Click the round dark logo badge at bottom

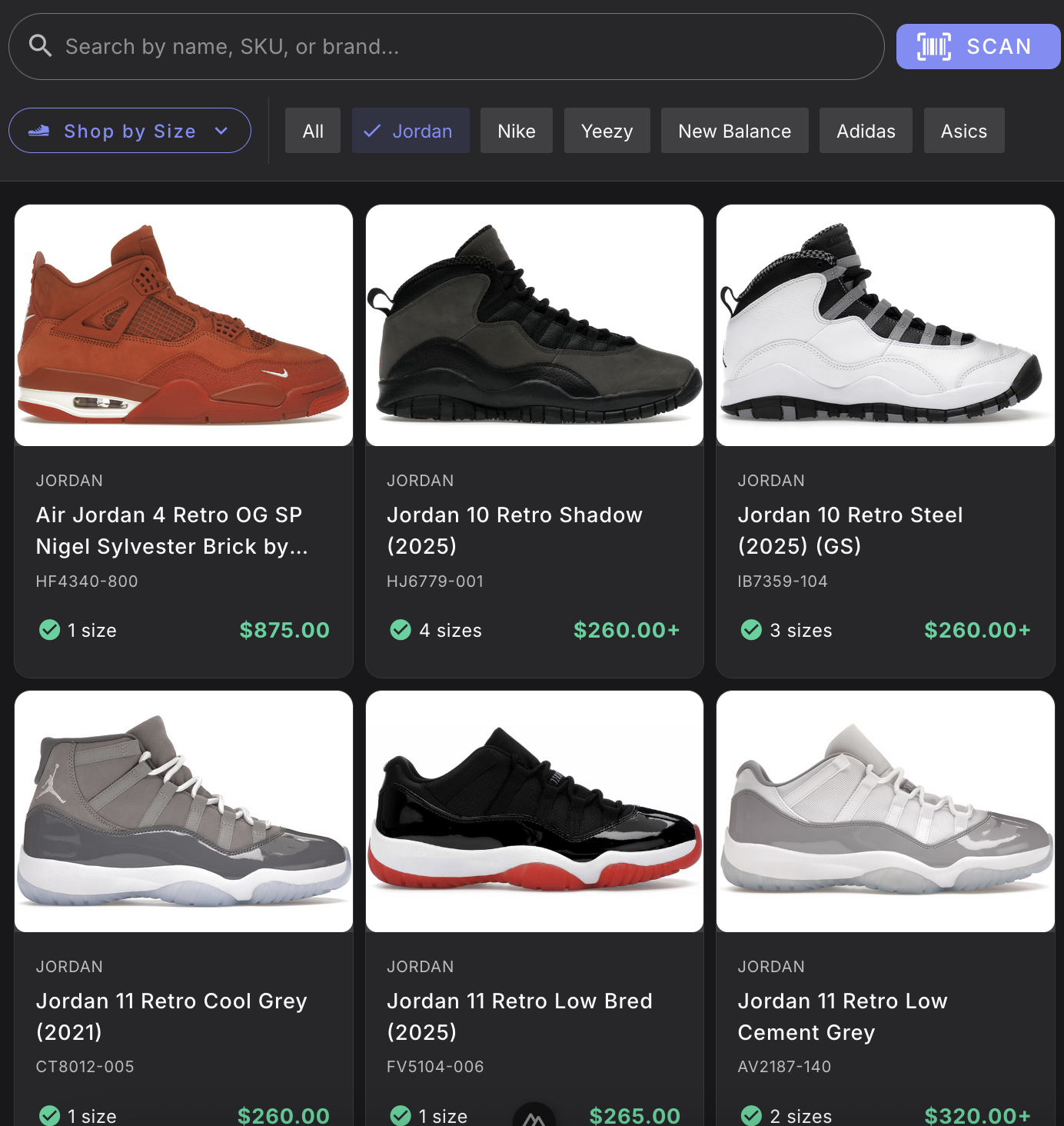(x=534, y=1115)
